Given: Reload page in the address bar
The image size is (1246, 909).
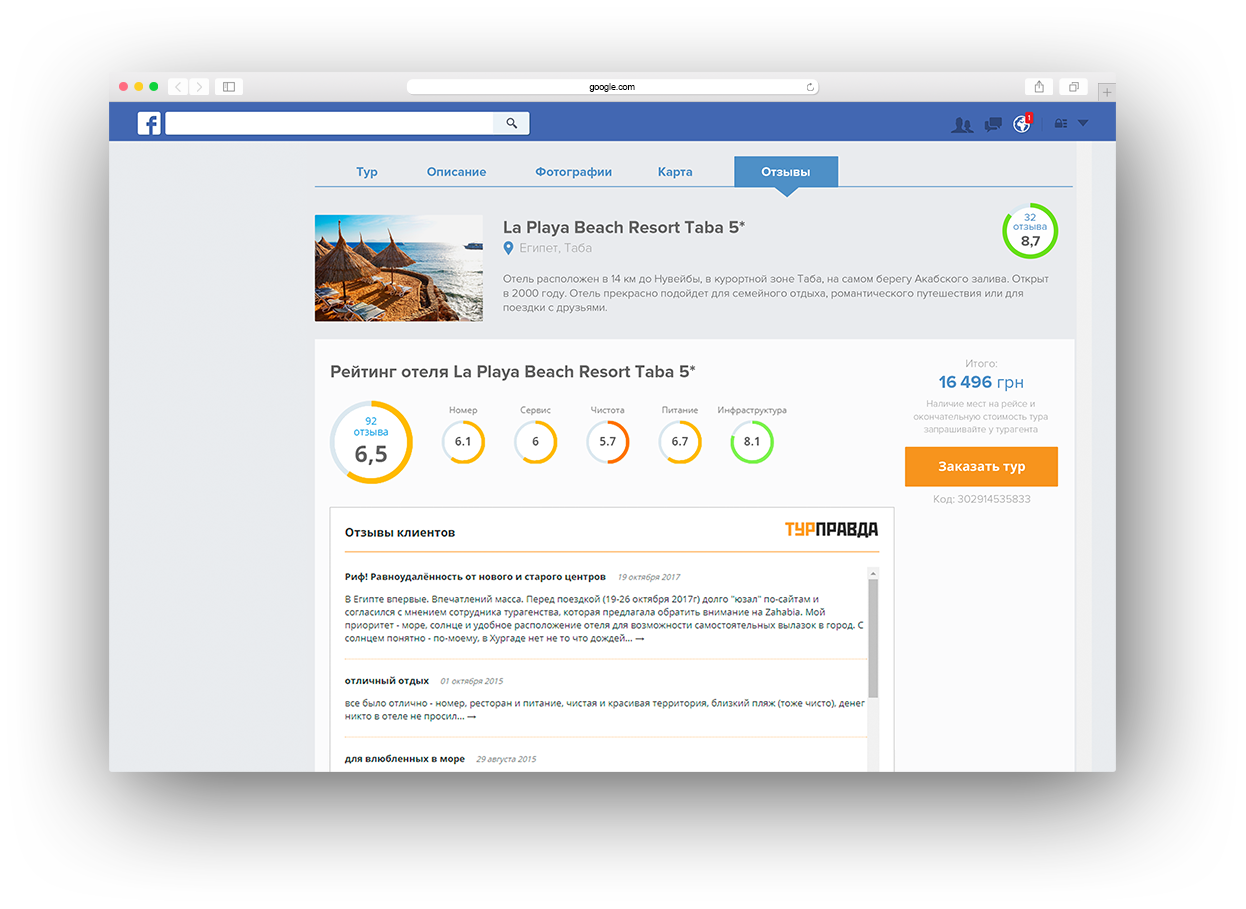Looking at the screenshot, I should 810,87.
